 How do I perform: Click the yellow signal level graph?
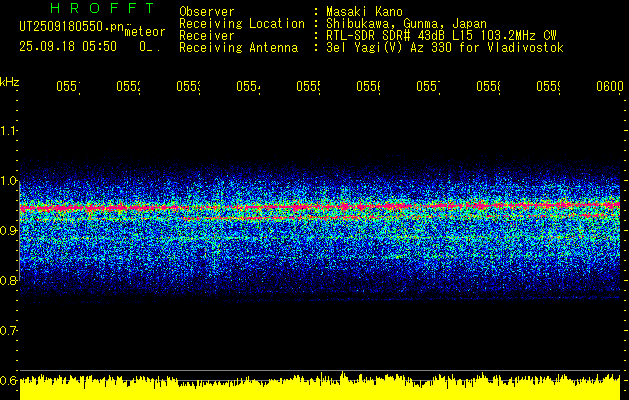coord(320,386)
